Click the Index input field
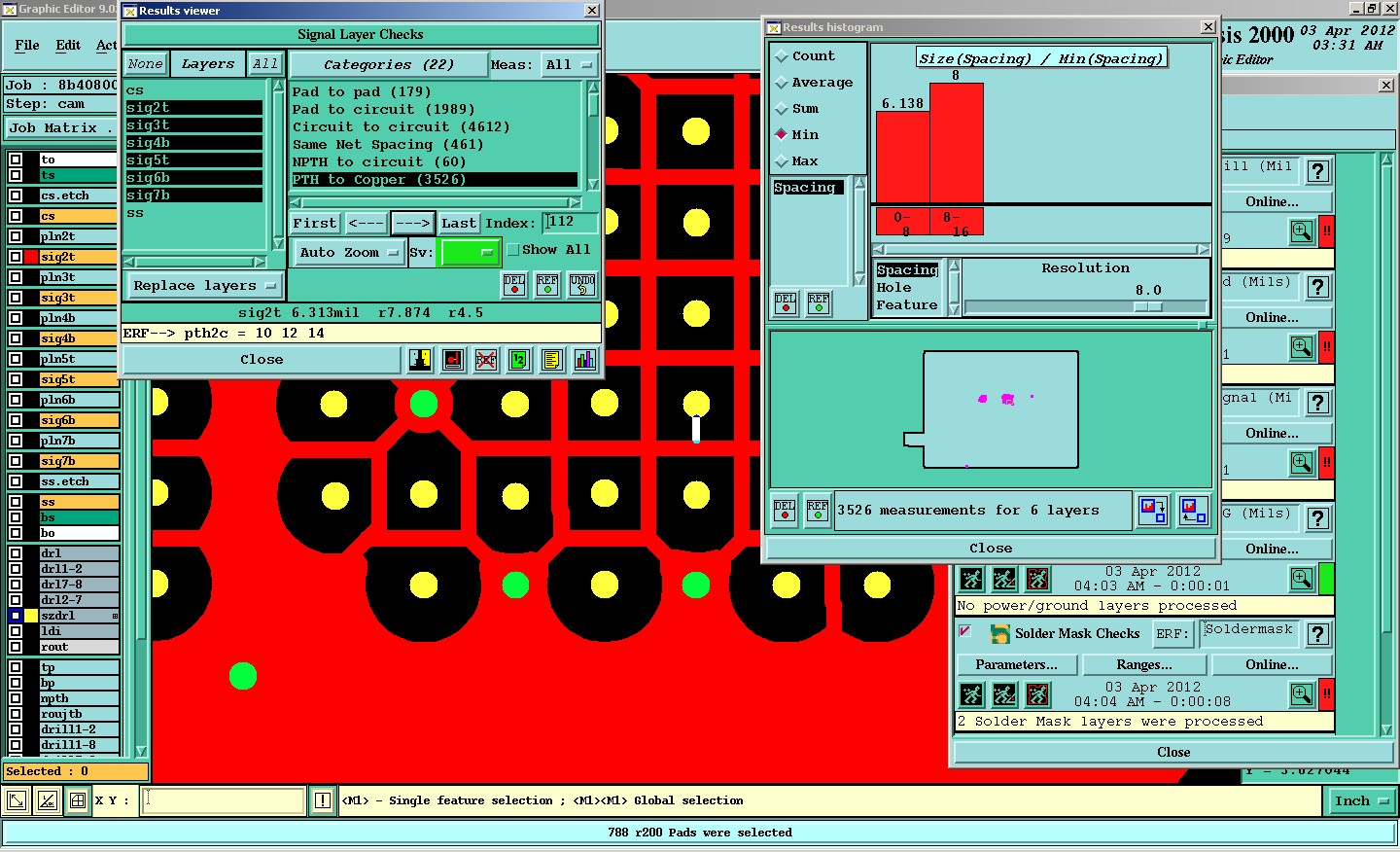Screen dimensions: 1400x852 [x=570, y=223]
